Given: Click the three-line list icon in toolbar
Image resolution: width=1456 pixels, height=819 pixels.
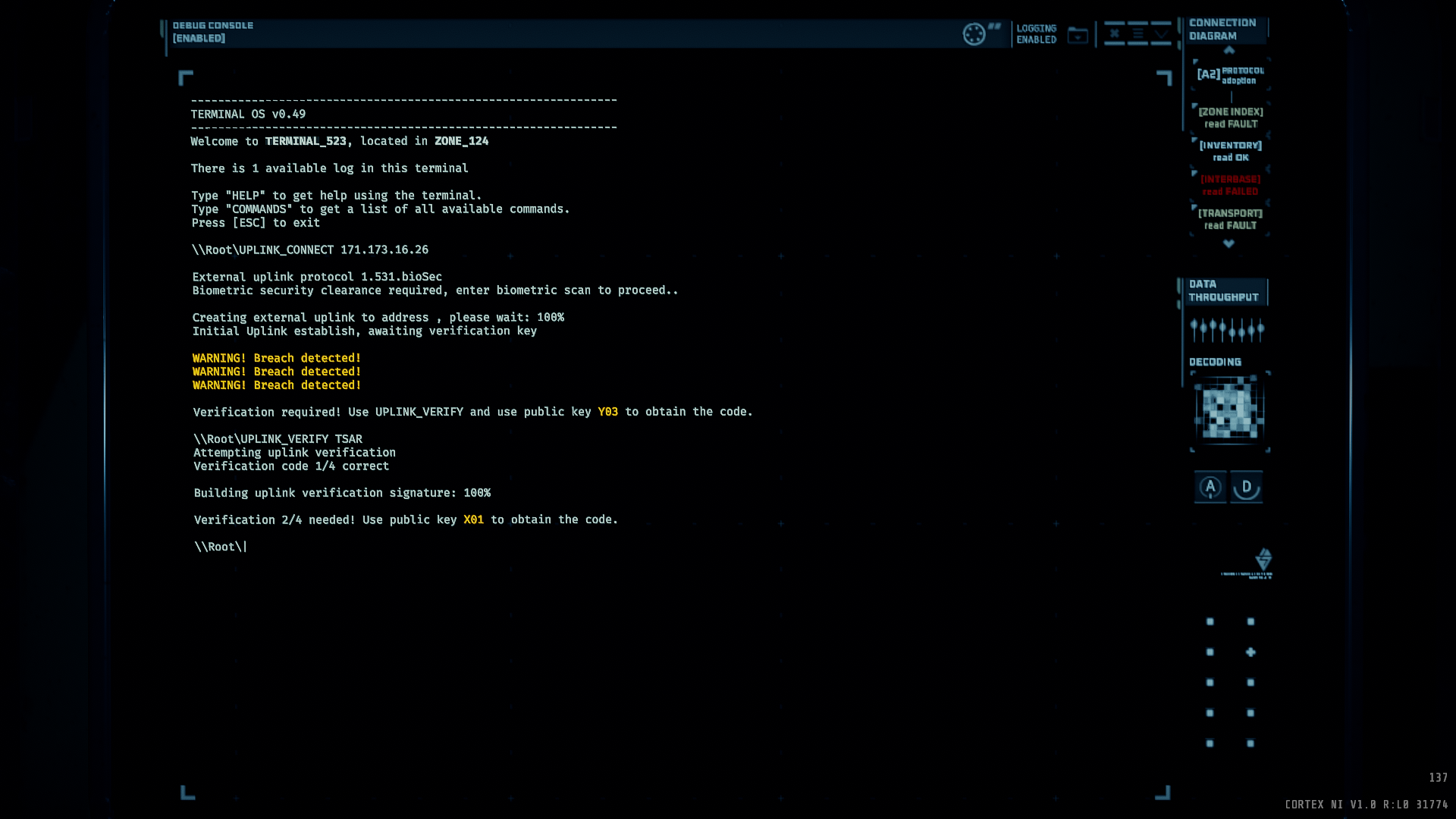Looking at the screenshot, I should [x=1137, y=33].
